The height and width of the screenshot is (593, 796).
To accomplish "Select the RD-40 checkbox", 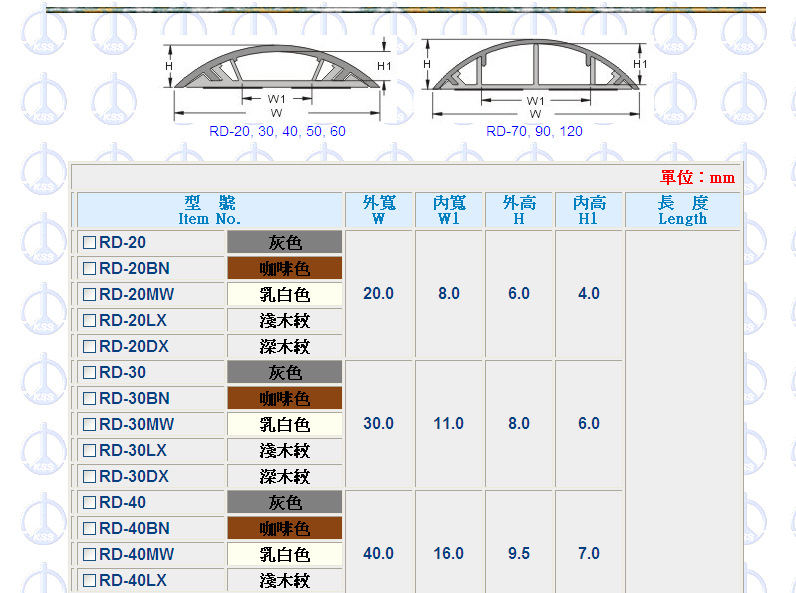I will tap(89, 502).
